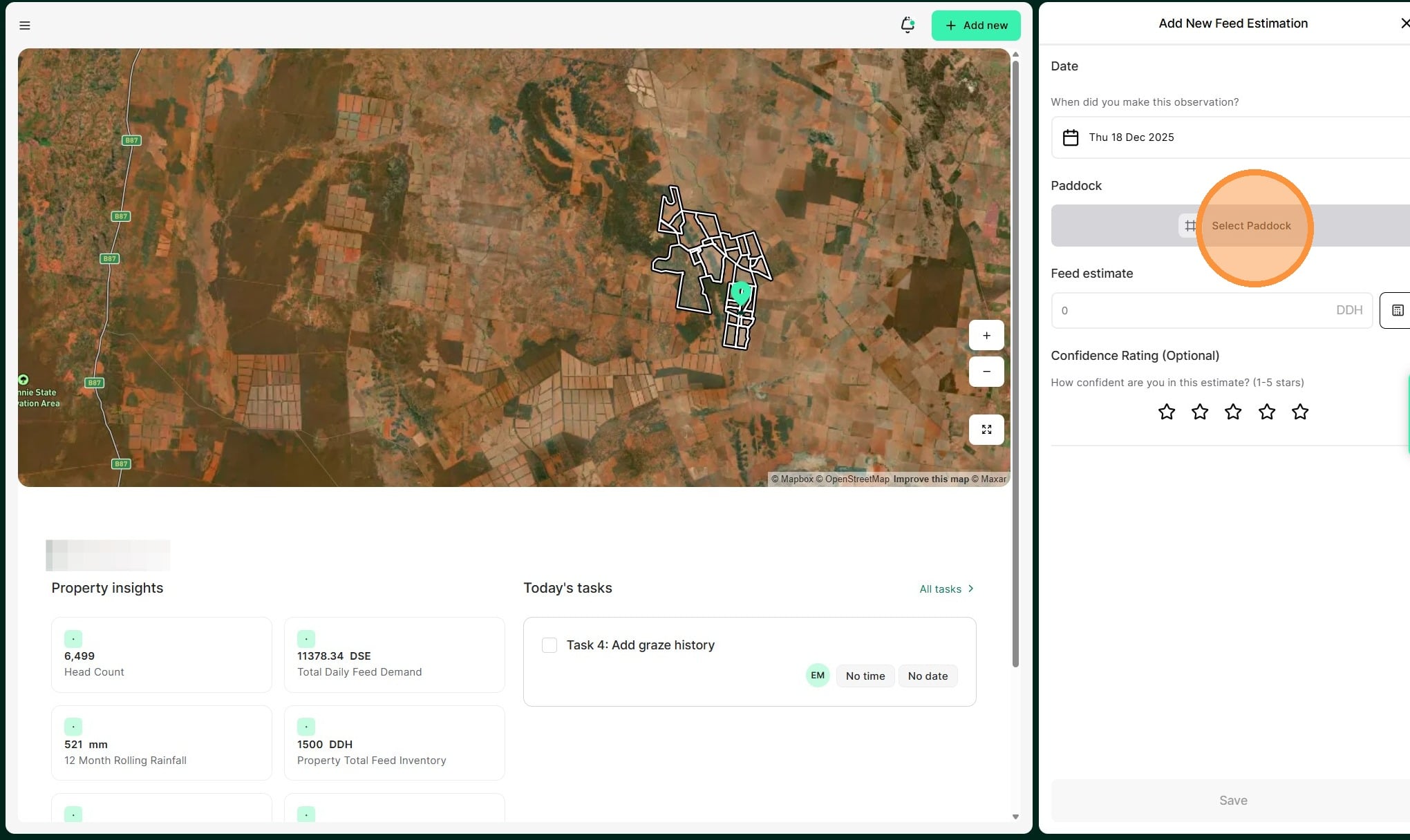
Task: Open the feed estimate calculator
Action: (x=1396, y=310)
